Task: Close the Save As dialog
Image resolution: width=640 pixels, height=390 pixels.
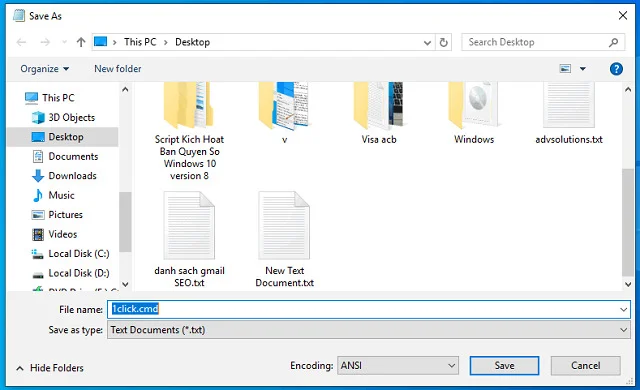Action: tap(622, 16)
